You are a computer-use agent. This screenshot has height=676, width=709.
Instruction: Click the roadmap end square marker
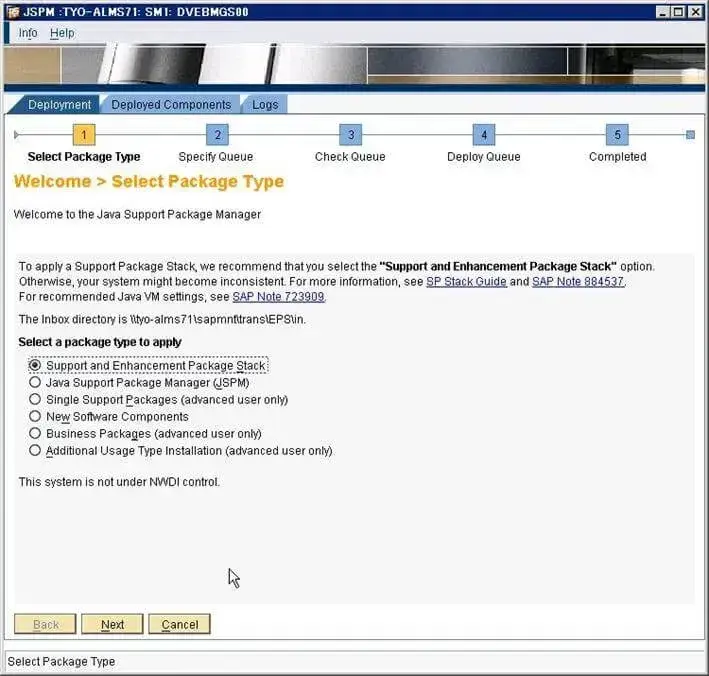(x=690, y=135)
